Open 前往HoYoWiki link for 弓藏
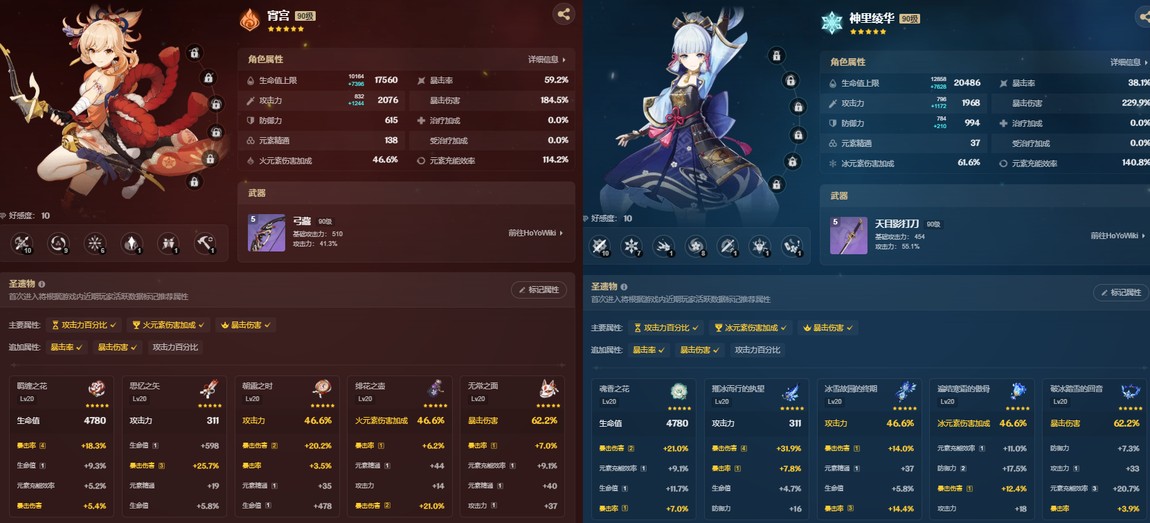This screenshot has height=523, width=1150. coord(535,233)
